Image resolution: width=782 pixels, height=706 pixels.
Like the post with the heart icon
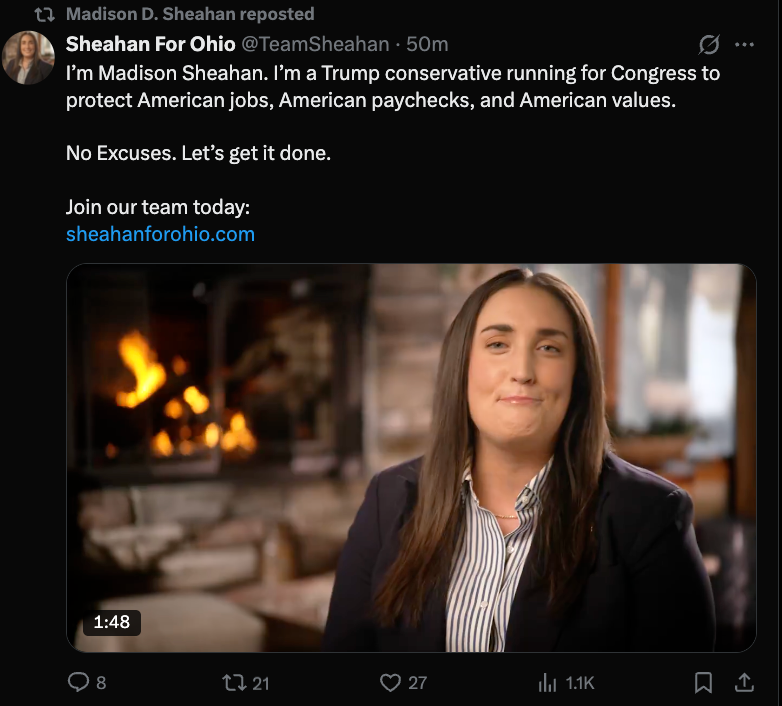click(x=390, y=682)
